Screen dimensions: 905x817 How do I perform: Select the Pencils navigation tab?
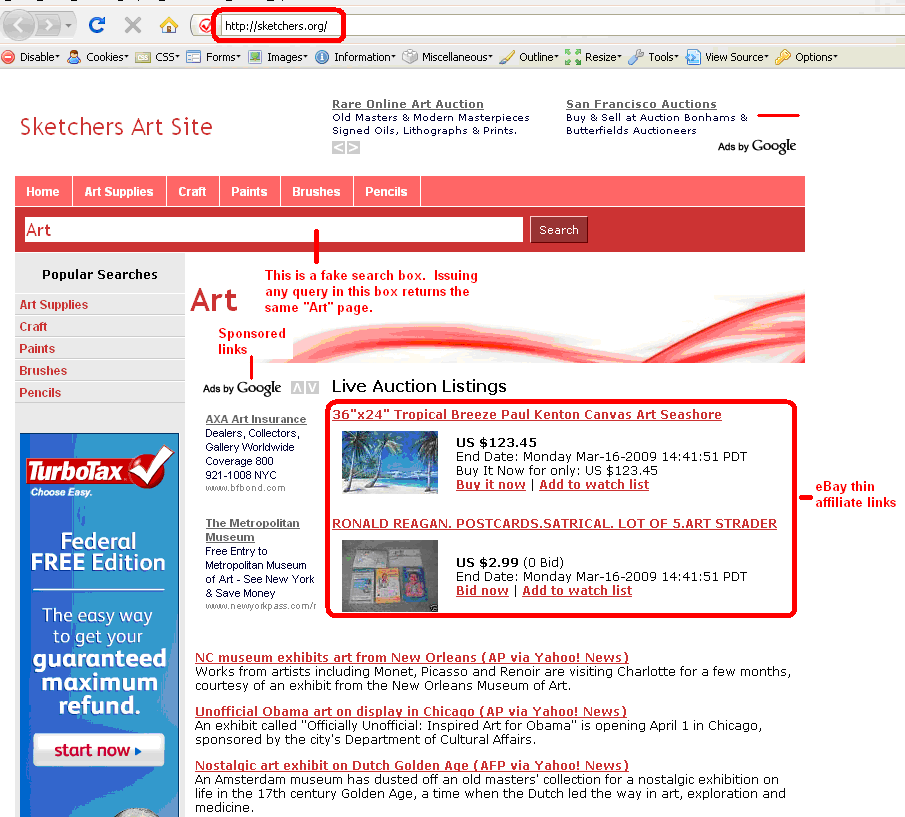click(x=386, y=192)
